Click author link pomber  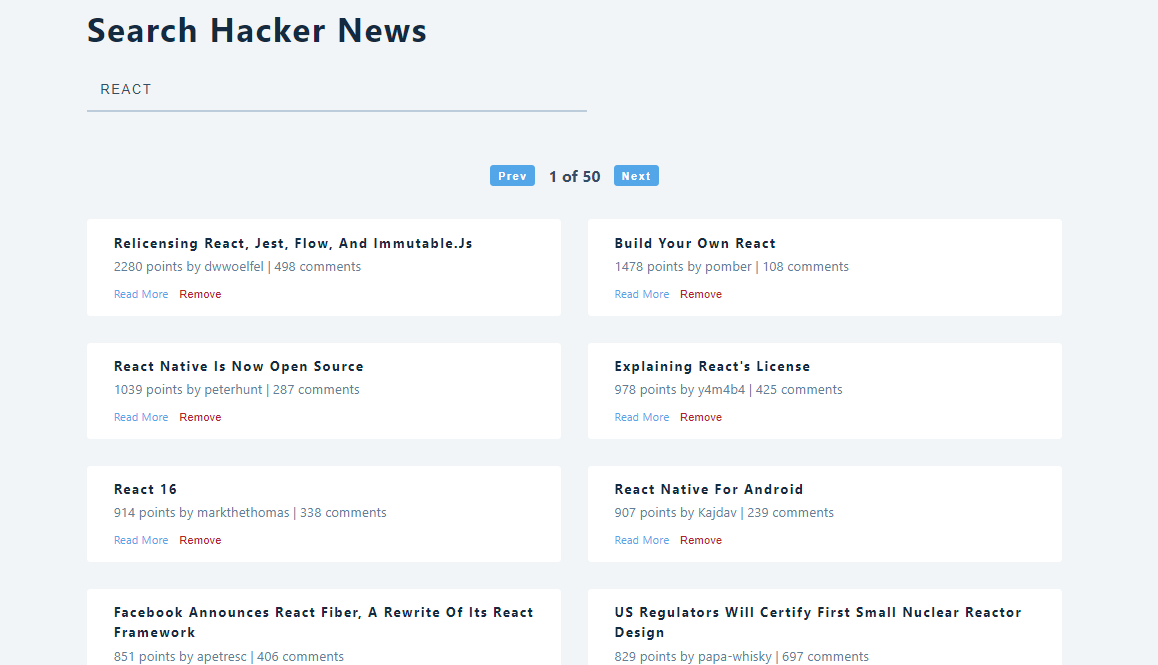pos(726,266)
